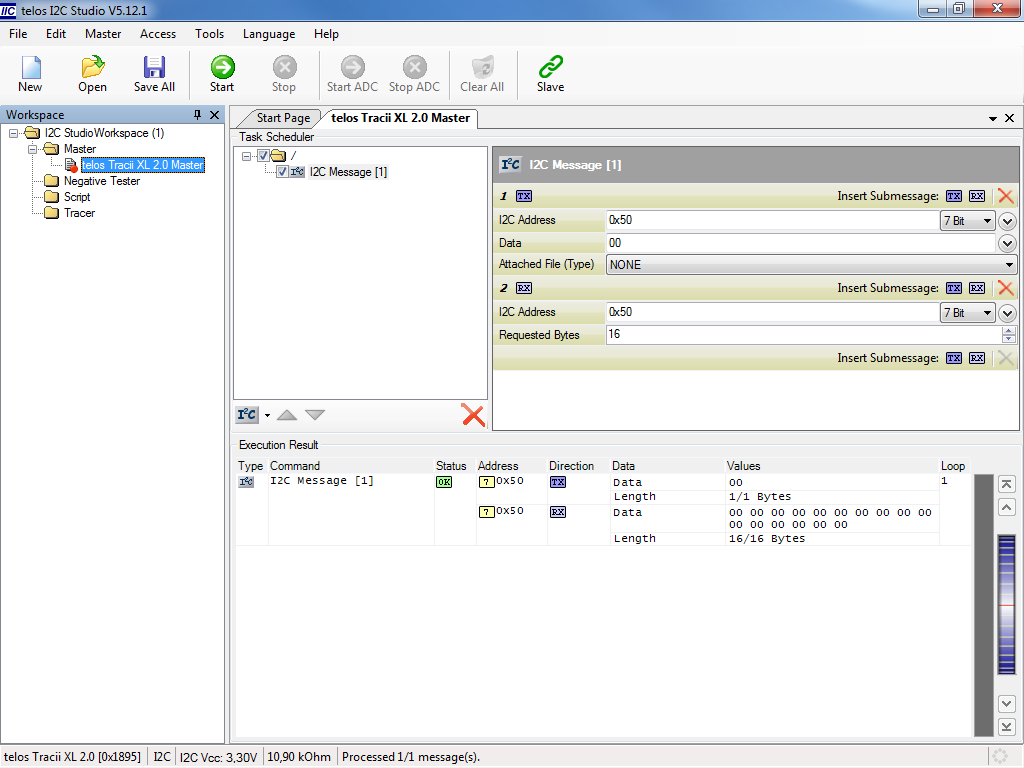
Task: Click the Slave link icon in toolbar
Action: click(550, 74)
